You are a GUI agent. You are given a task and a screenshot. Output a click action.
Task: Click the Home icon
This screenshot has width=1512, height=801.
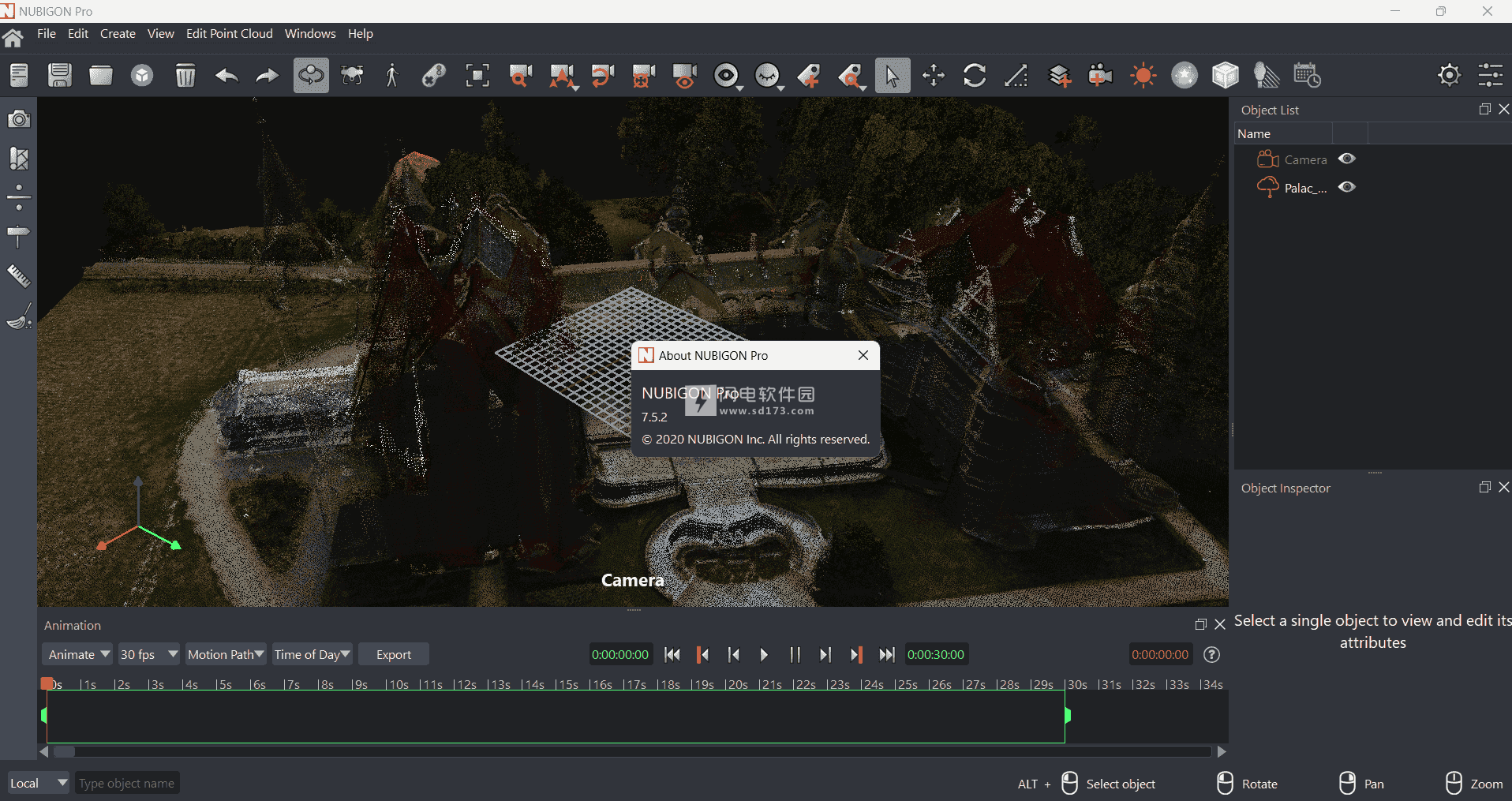[13, 37]
